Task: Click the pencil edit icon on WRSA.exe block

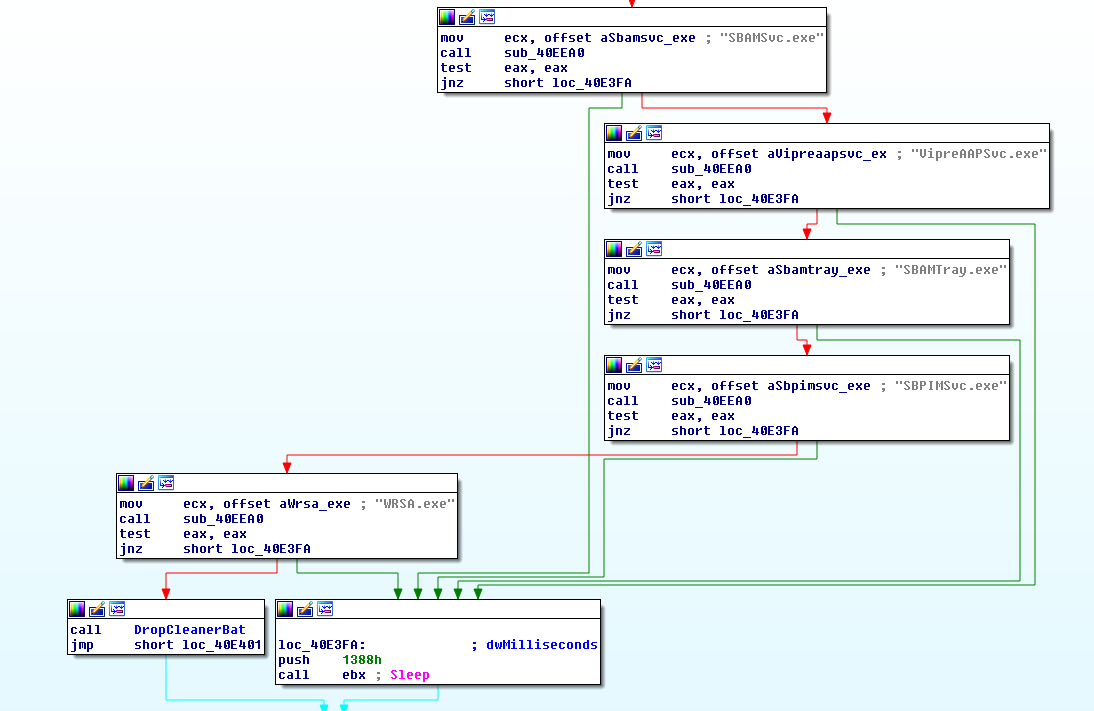Action: tap(146, 483)
